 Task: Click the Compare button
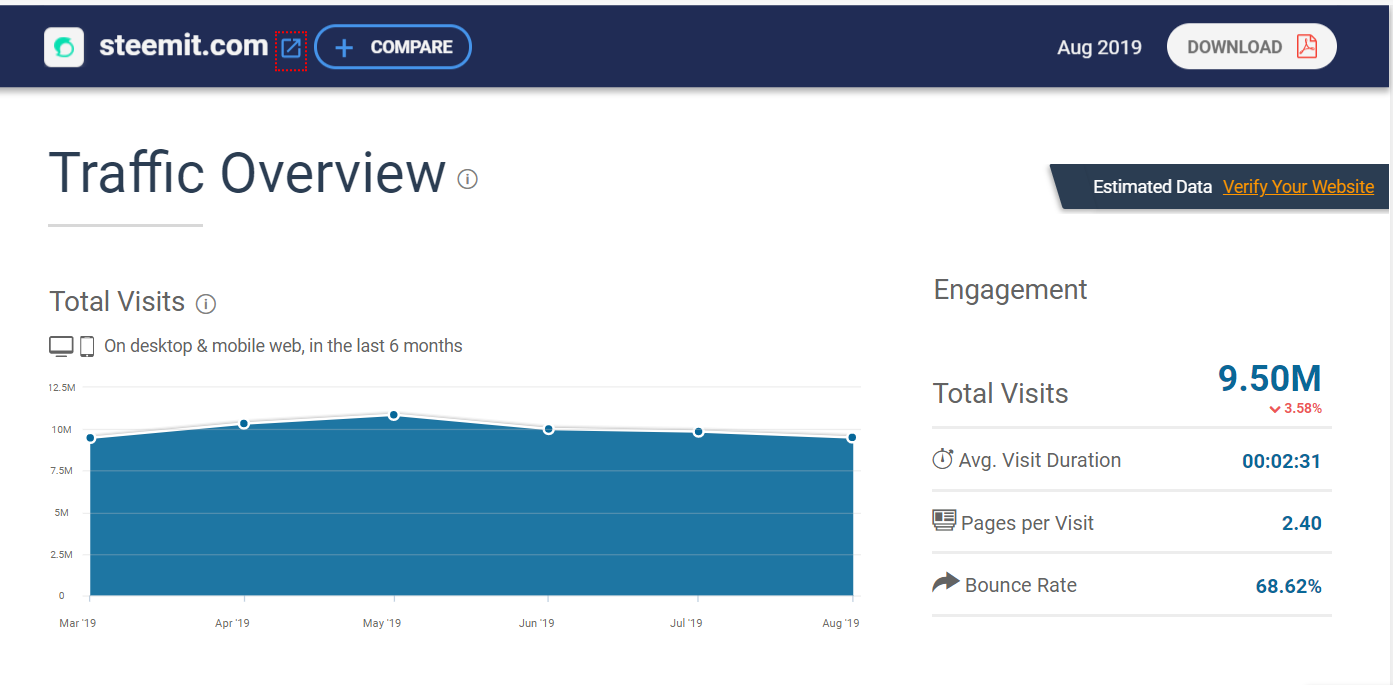tap(393, 47)
